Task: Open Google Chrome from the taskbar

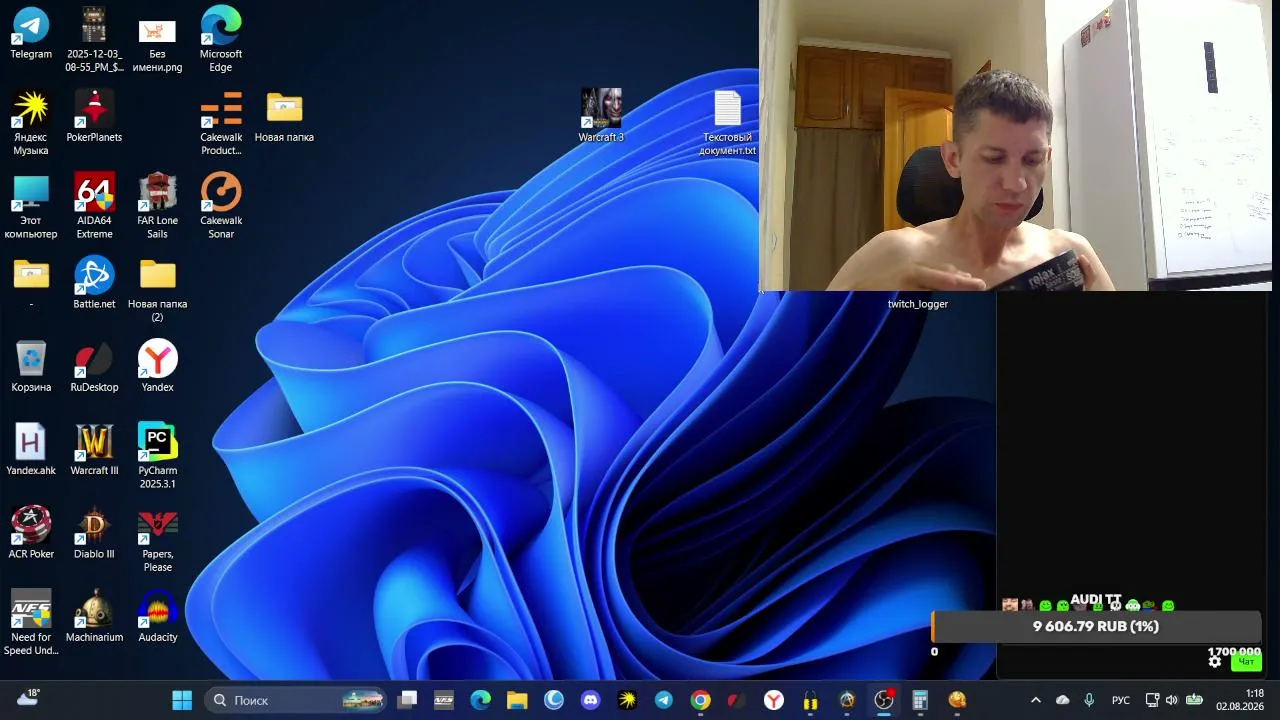Action: [x=700, y=700]
